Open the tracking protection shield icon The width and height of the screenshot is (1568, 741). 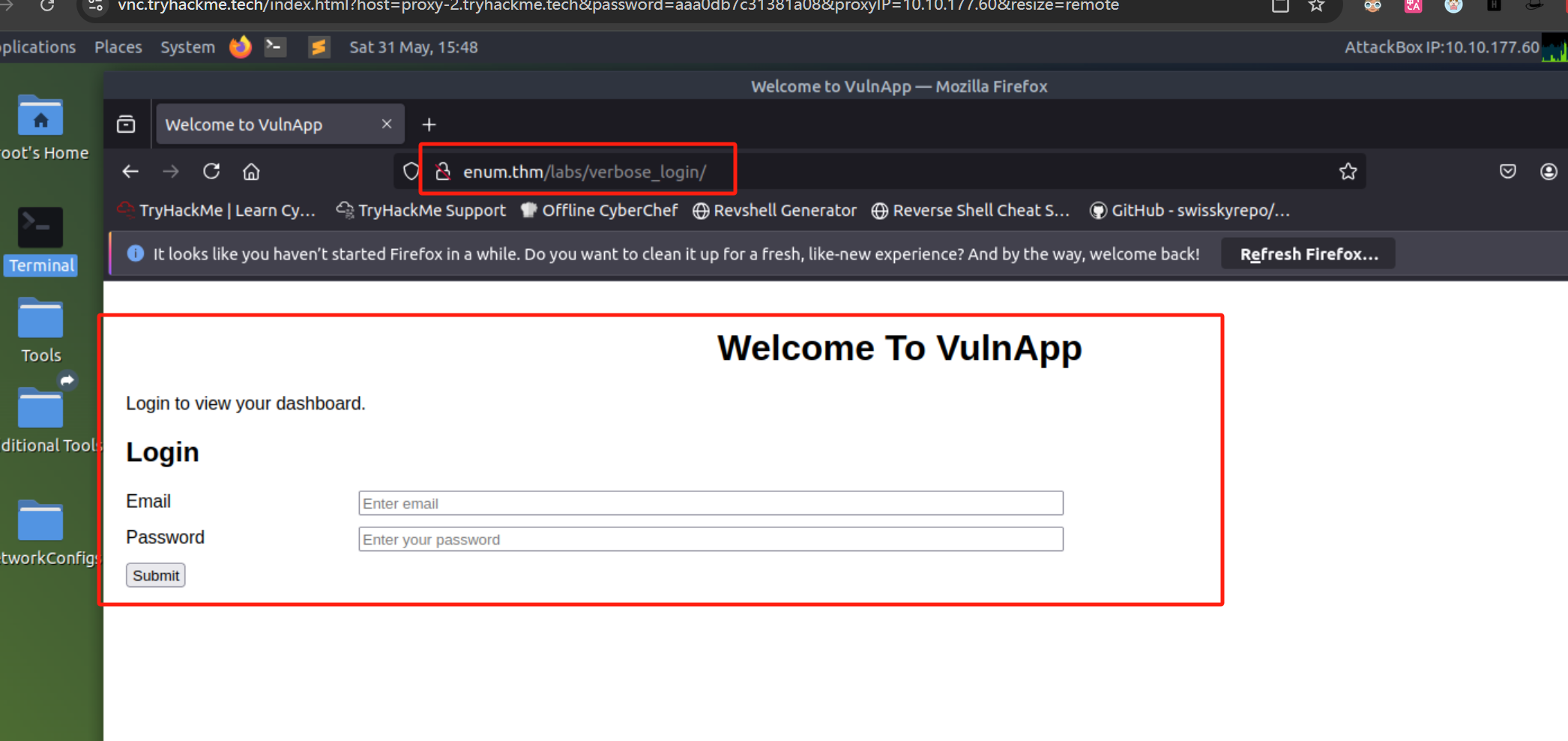pyautogui.click(x=411, y=172)
